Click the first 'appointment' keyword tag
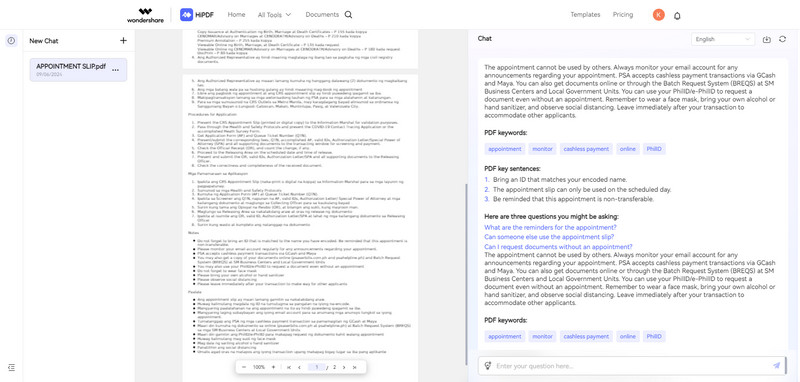This screenshot has height=382, width=800. 505,149
